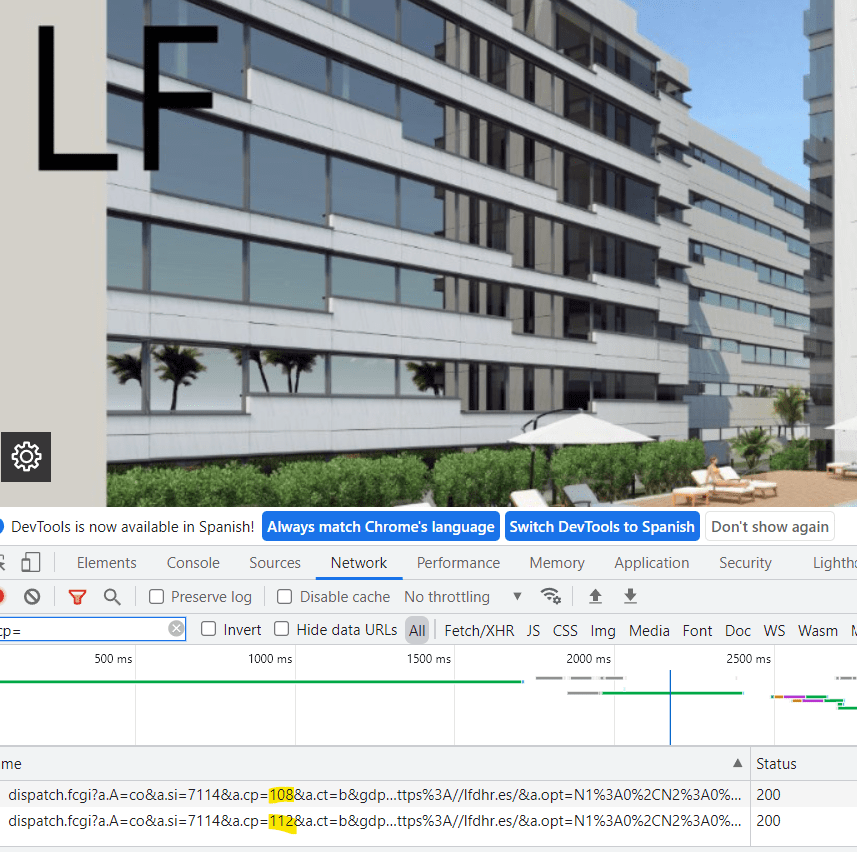Open the network search magnifier
The height and width of the screenshot is (852, 857).
pyautogui.click(x=112, y=596)
